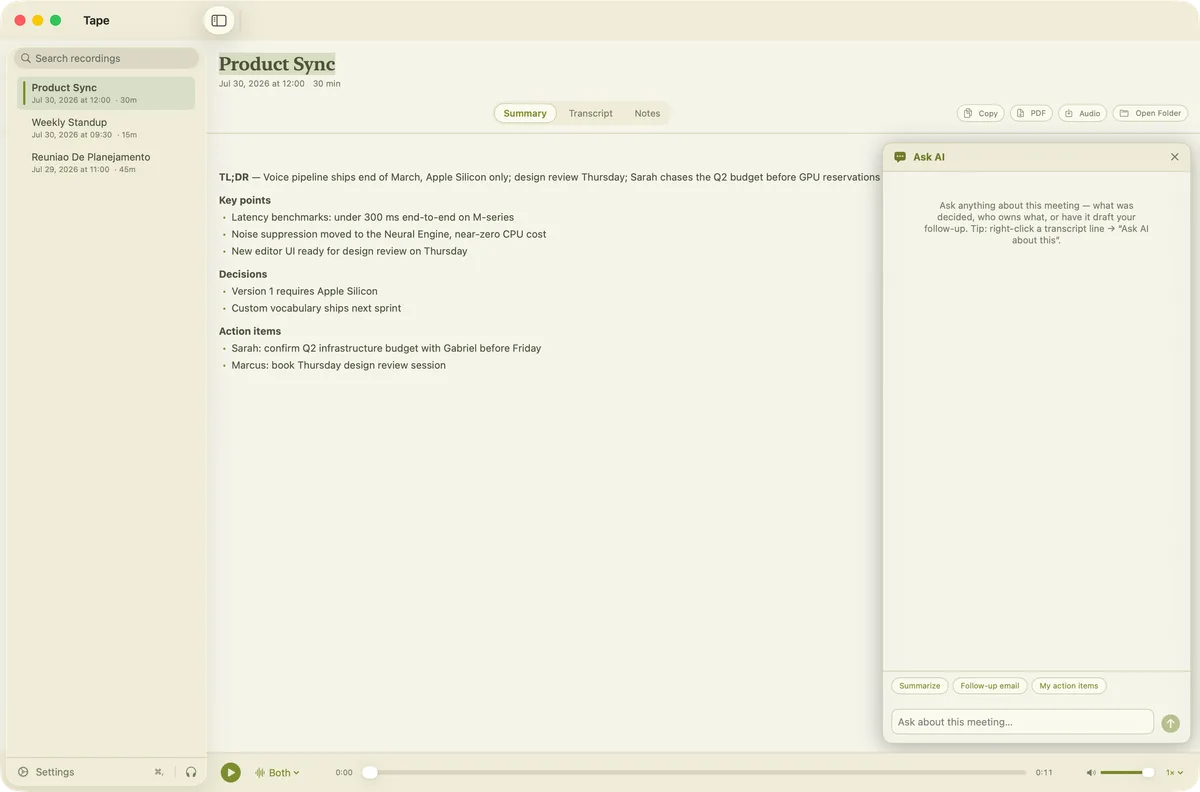
Task: Select the Weekly Standup recording
Action: pyautogui.click(x=106, y=128)
